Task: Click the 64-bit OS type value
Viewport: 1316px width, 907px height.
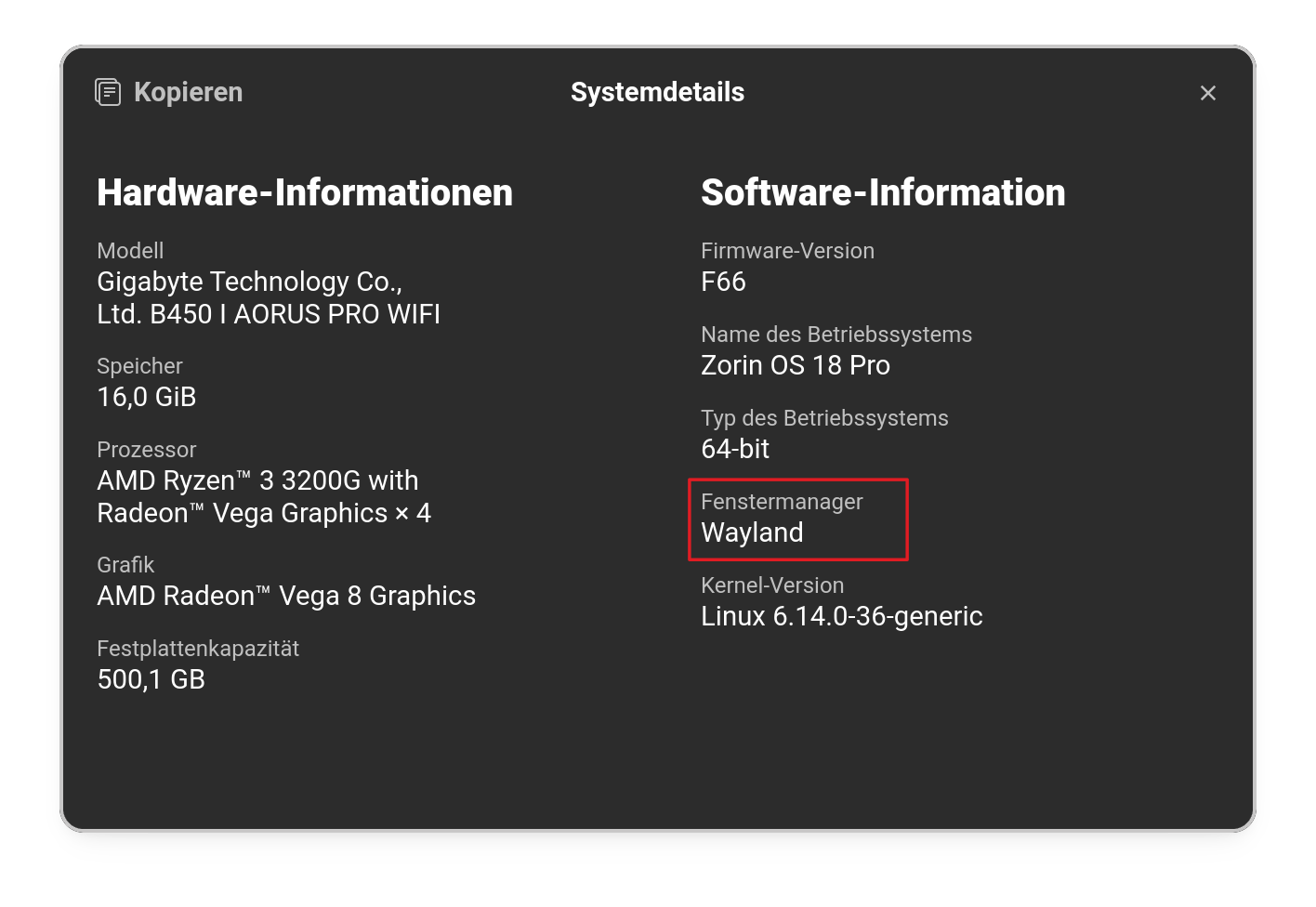Action: pyautogui.click(x=735, y=449)
